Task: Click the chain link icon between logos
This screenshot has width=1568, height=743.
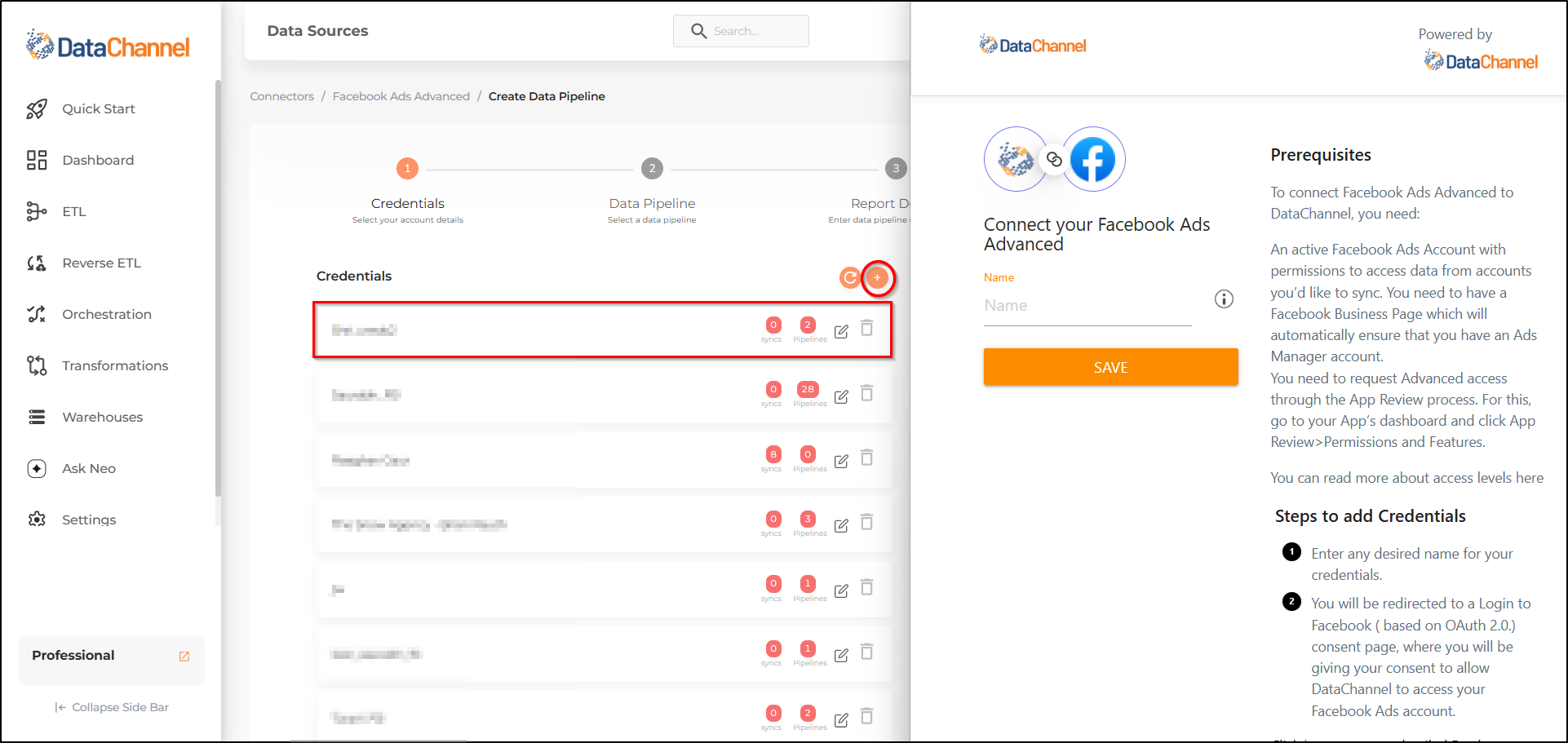Action: click(x=1054, y=159)
